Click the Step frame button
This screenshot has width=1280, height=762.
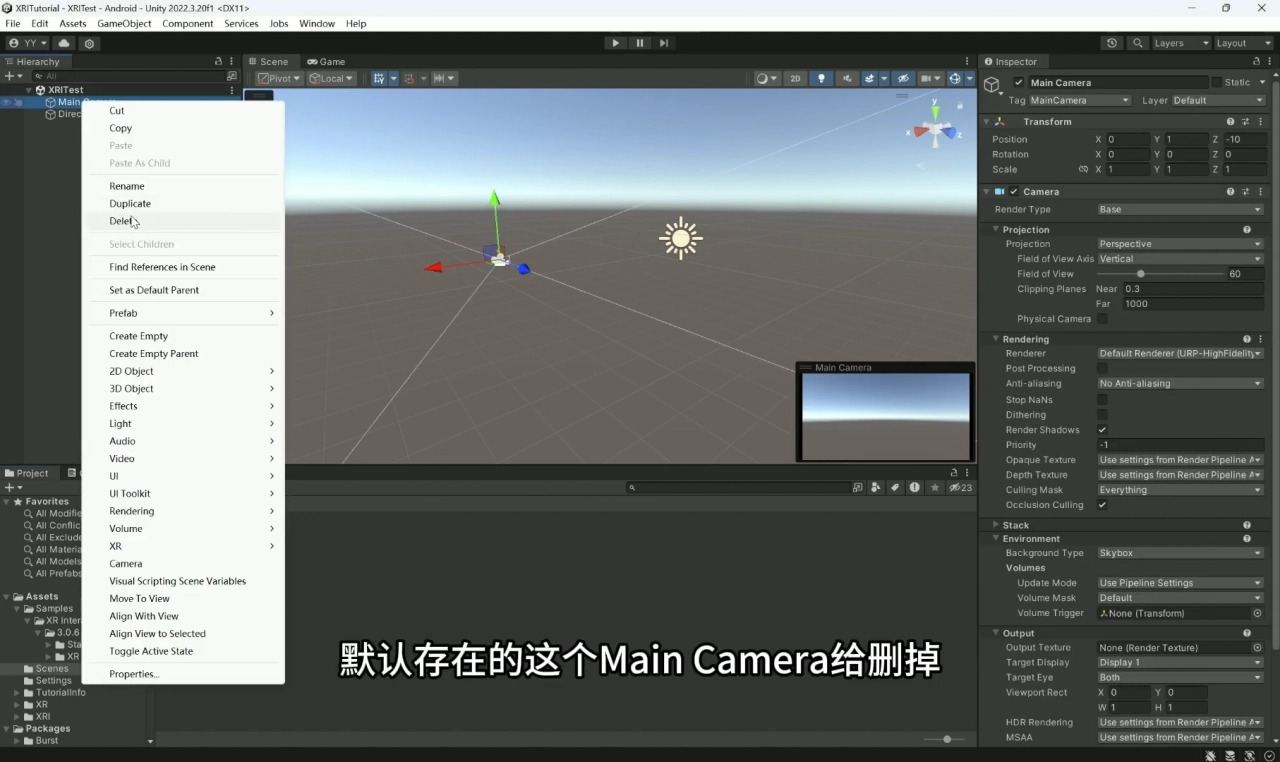click(x=664, y=43)
